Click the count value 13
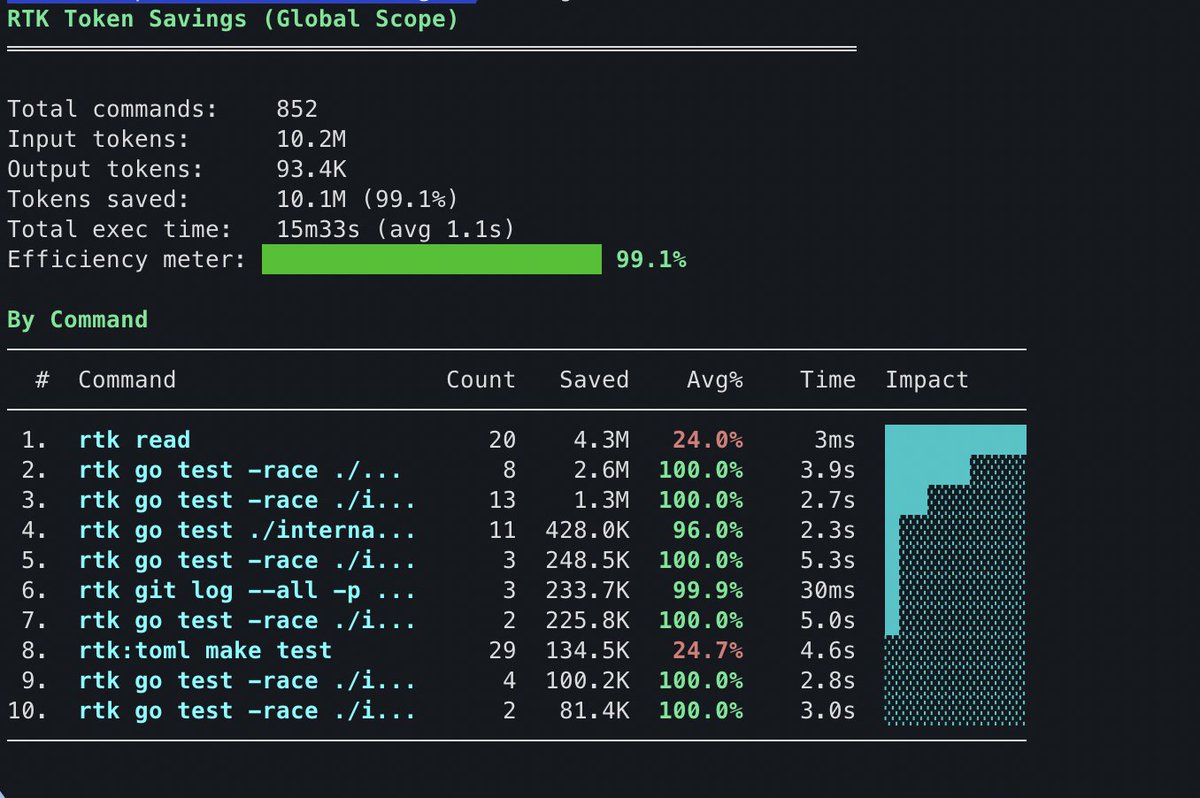The height and width of the screenshot is (798, 1200). point(502,500)
